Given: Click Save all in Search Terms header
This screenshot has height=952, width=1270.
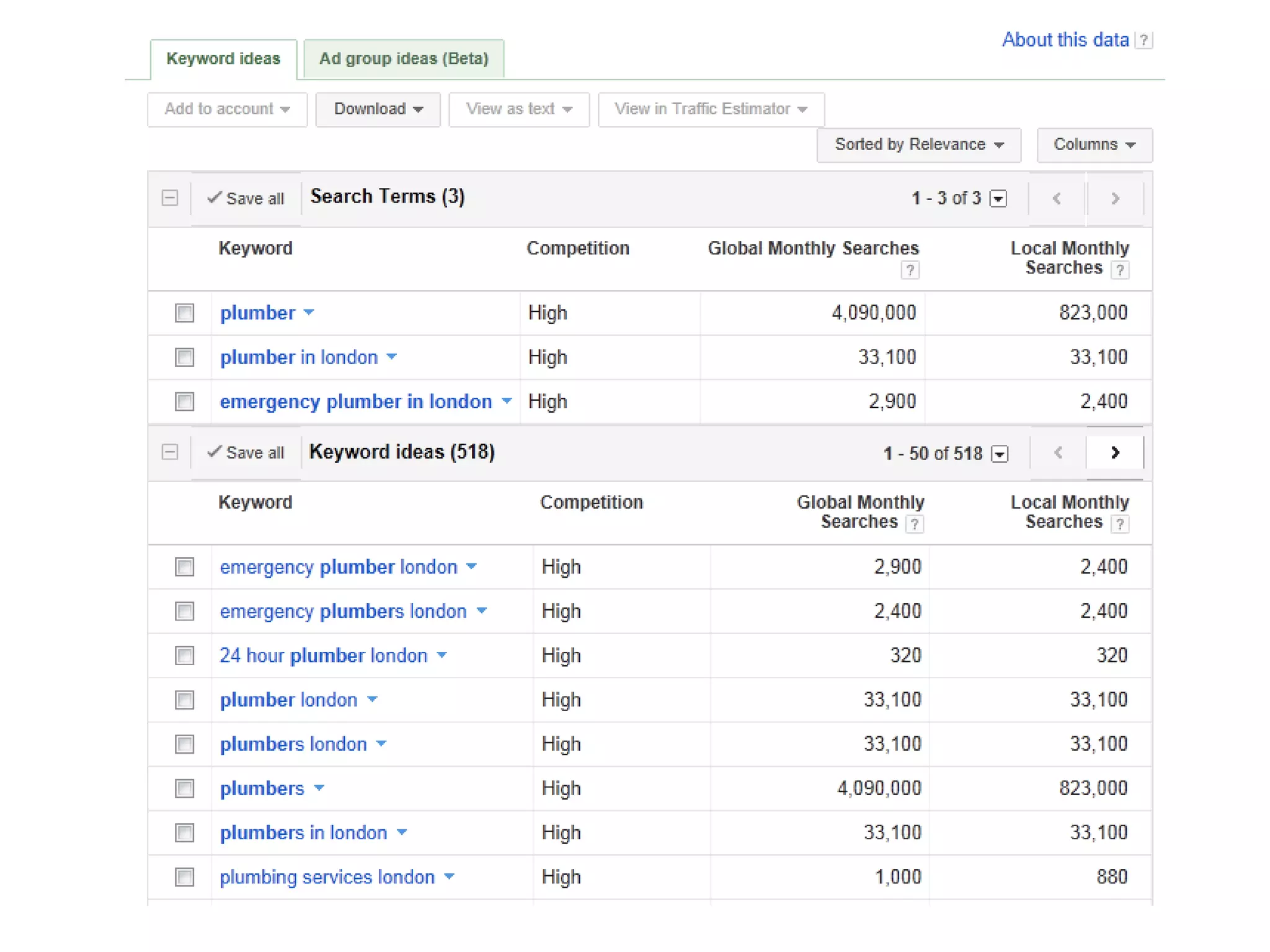Looking at the screenshot, I should (246, 198).
